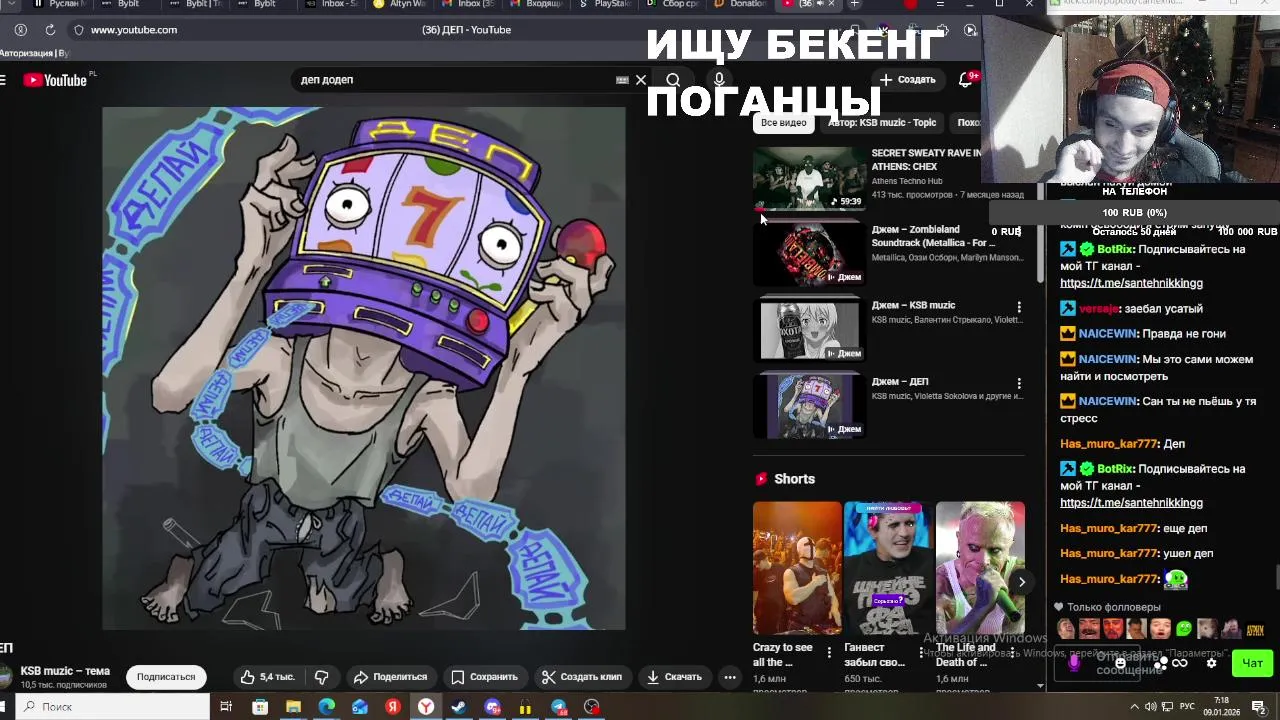Send message with green Чат button
The height and width of the screenshot is (720, 1280).
click(x=1252, y=663)
